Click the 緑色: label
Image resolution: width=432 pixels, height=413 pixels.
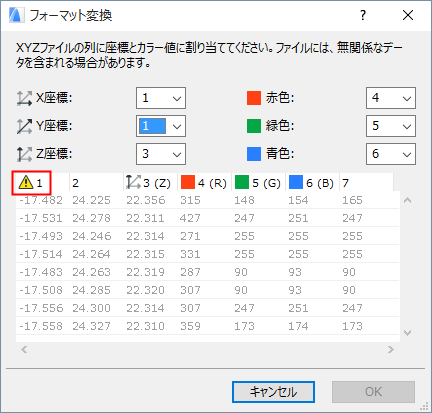pyautogui.click(x=280, y=126)
